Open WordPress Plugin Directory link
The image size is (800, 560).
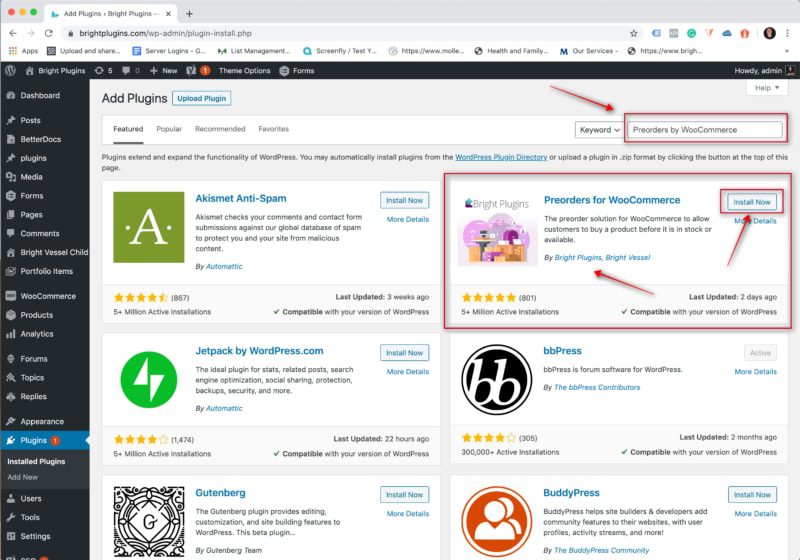(501, 157)
